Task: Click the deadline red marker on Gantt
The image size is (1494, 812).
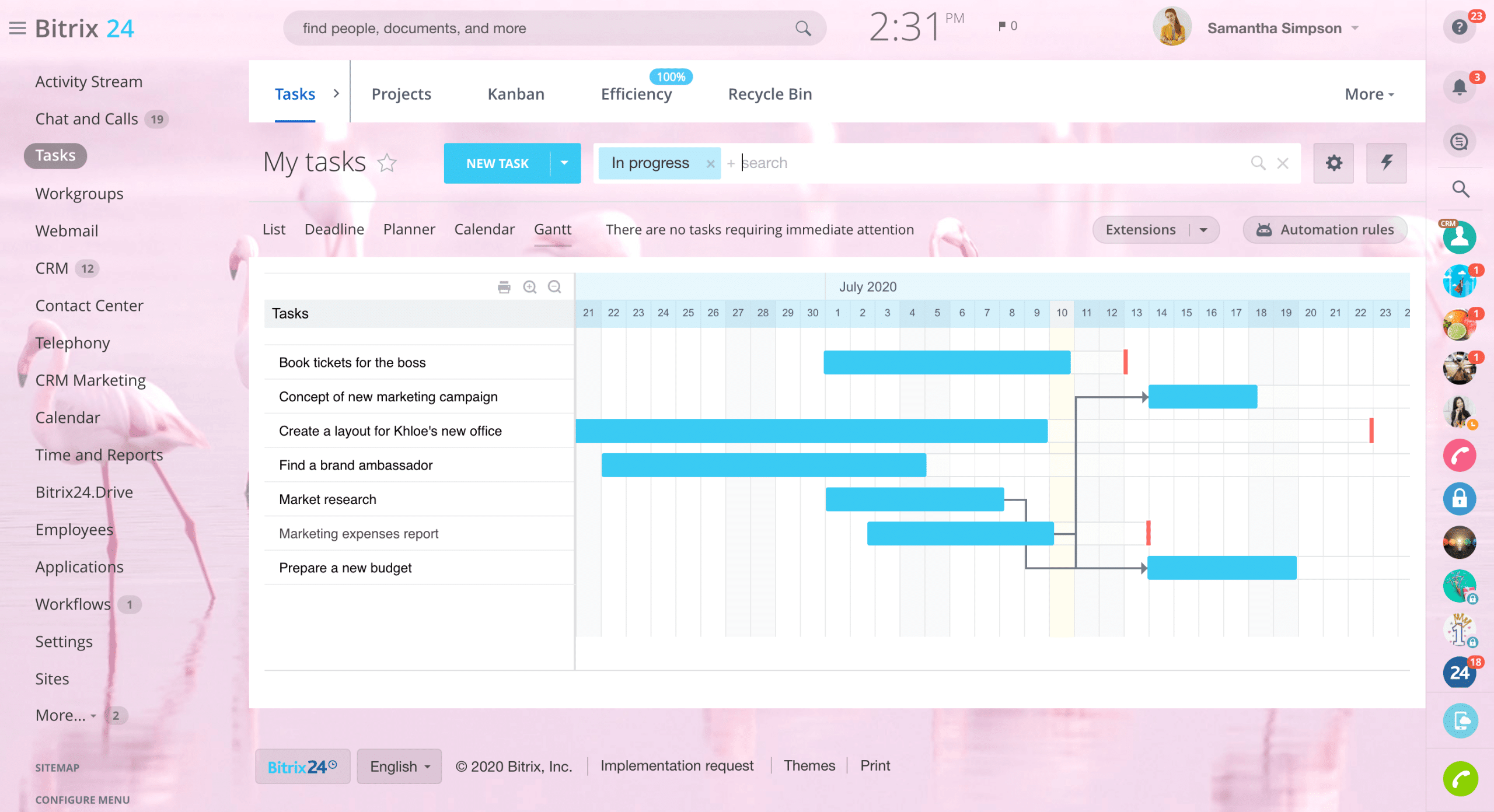Action: coord(1126,361)
